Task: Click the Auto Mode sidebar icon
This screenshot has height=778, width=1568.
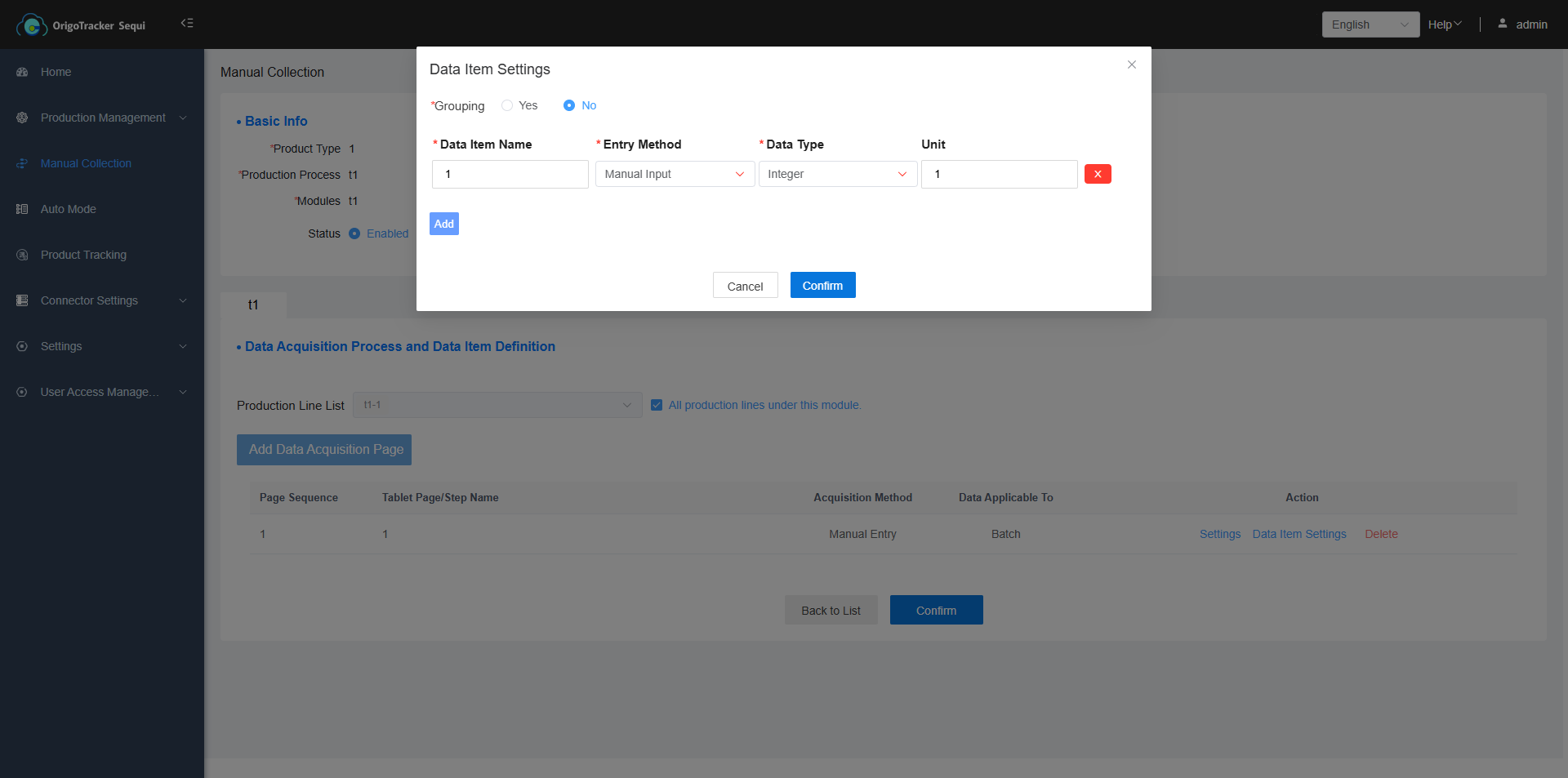Action: click(22, 210)
